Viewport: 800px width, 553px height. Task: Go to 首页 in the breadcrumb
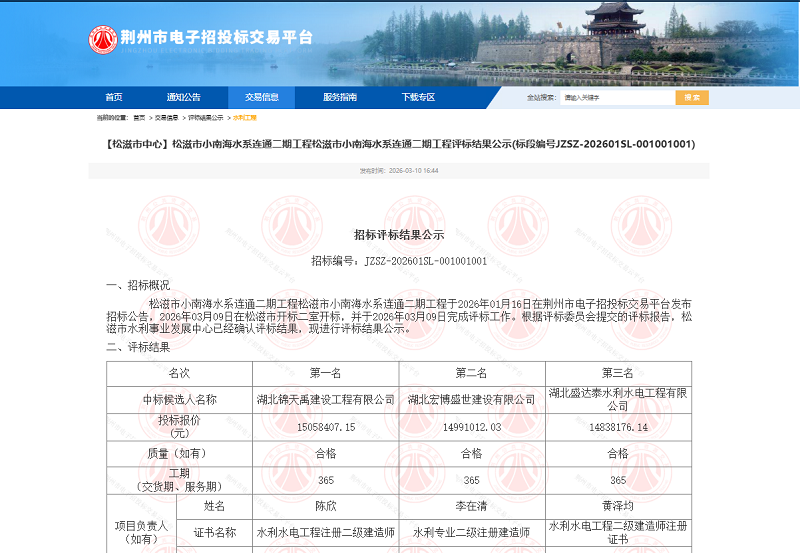pyautogui.click(x=139, y=118)
